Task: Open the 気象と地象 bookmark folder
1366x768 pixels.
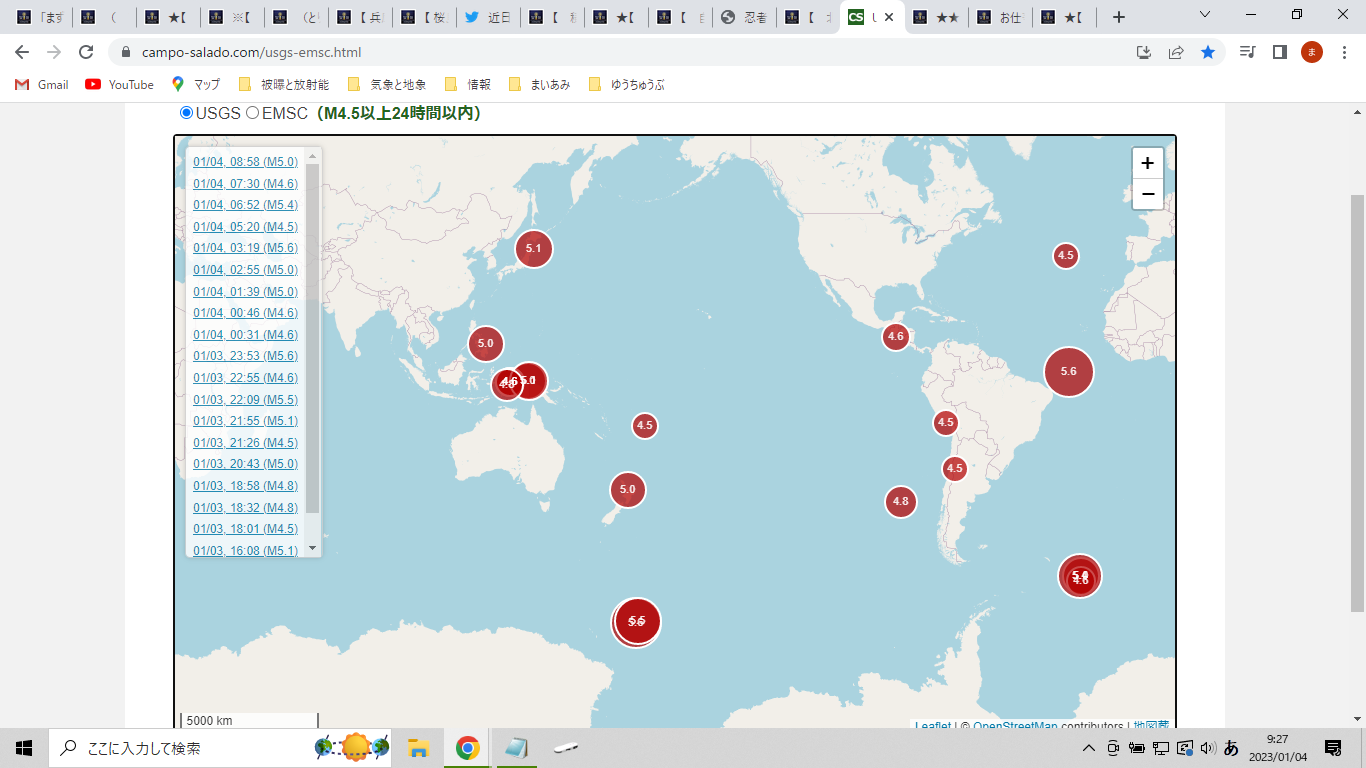Action: point(387,85)
